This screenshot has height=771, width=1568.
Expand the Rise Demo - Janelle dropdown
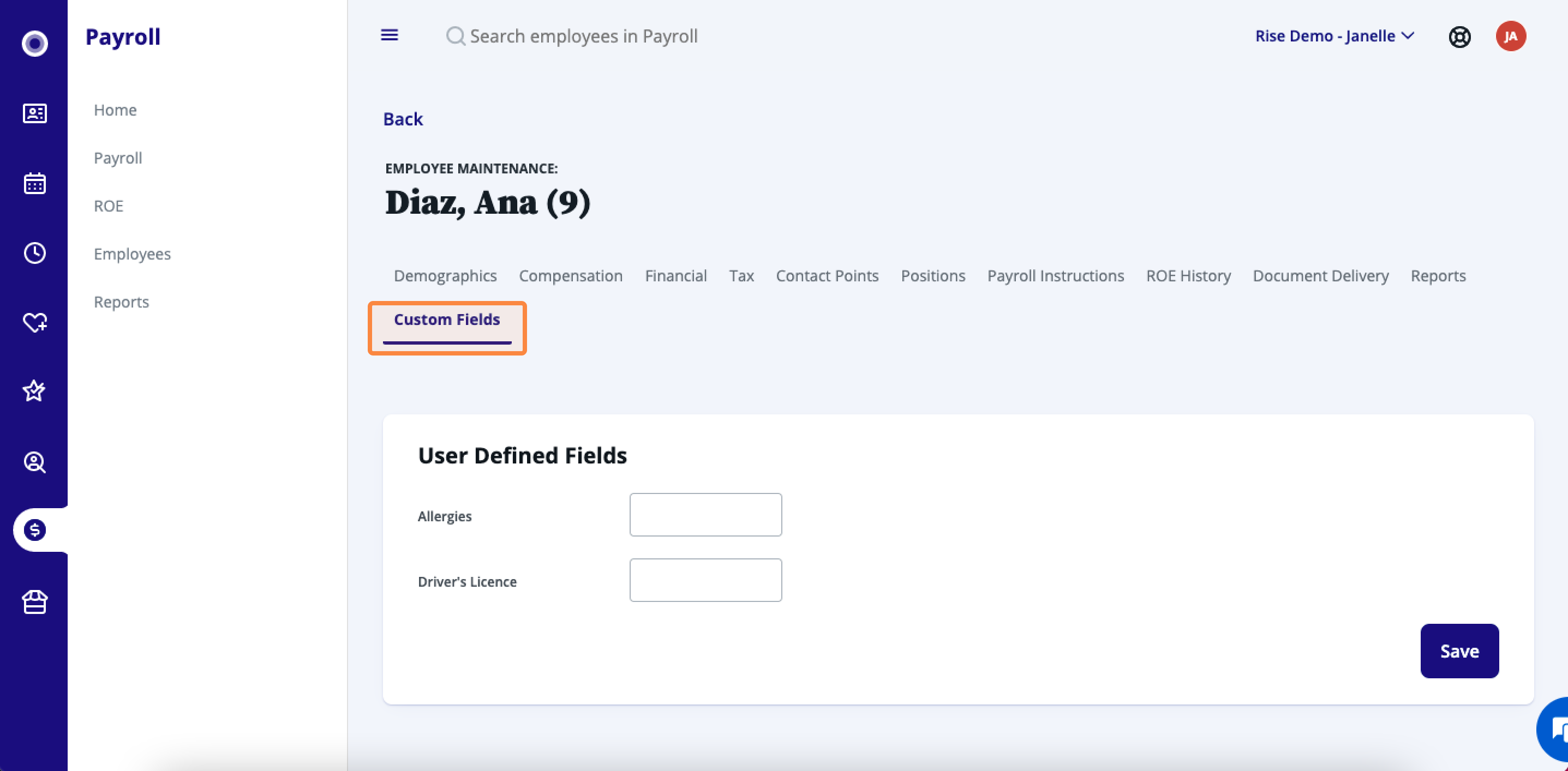point(1334,36)
